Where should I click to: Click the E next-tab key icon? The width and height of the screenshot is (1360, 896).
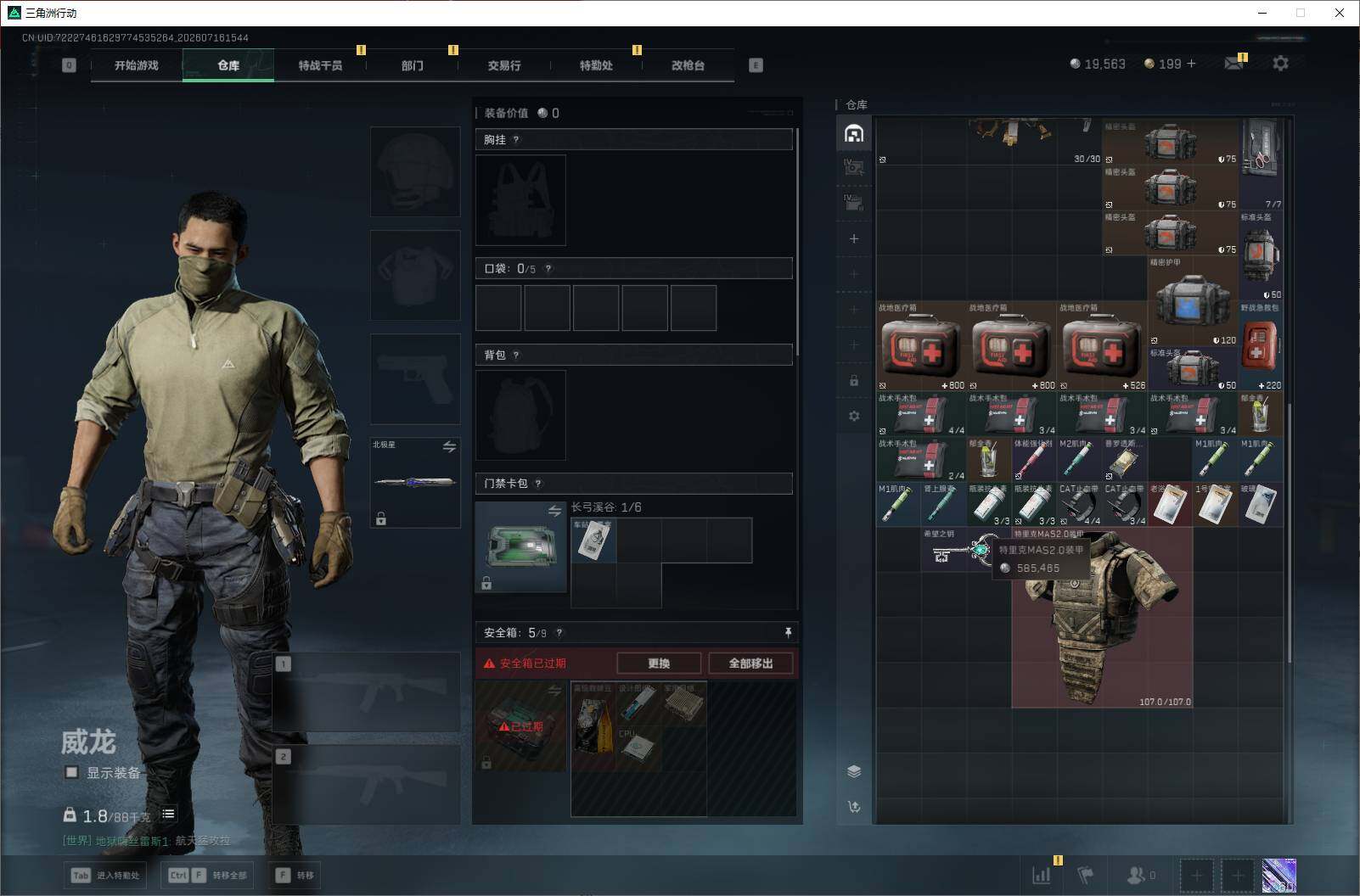click(756, 65)
